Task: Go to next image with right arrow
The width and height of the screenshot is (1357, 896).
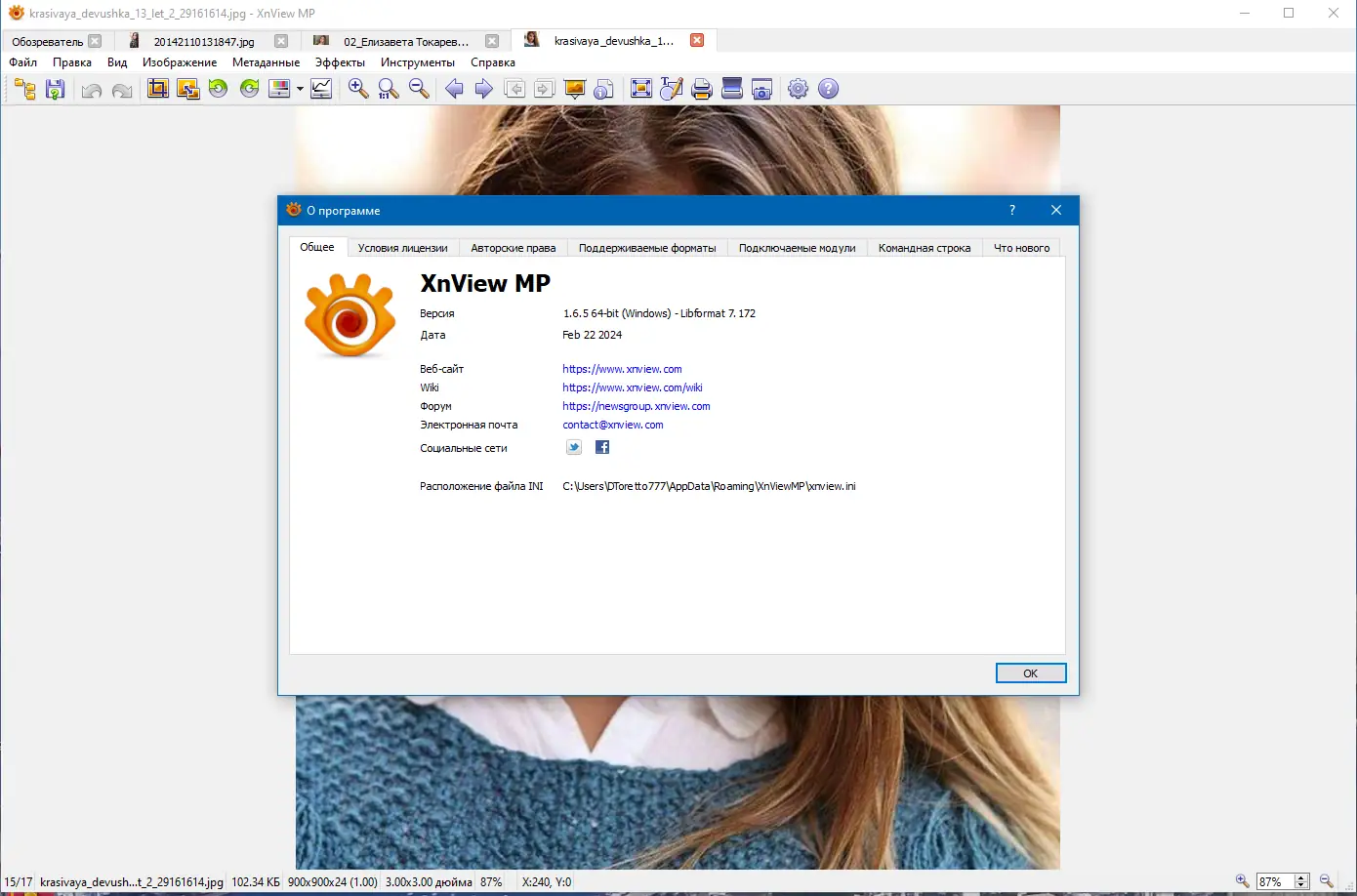Action: (x=483, y=90)
